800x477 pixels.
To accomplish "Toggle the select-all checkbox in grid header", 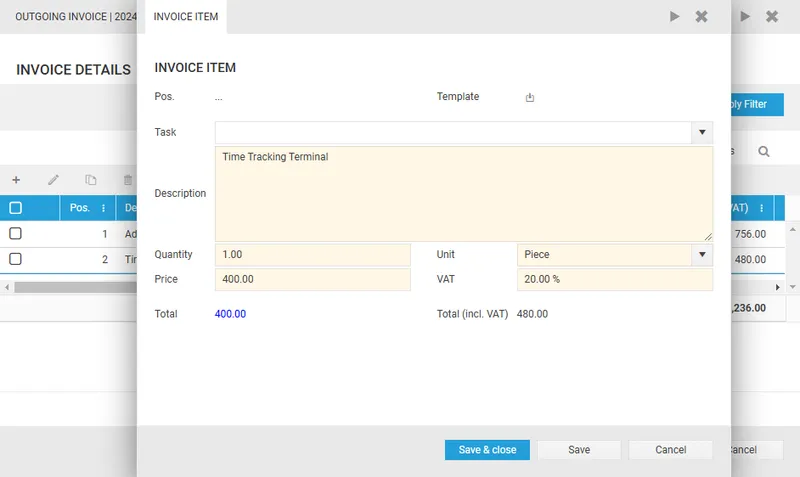I will click(15, 208).
